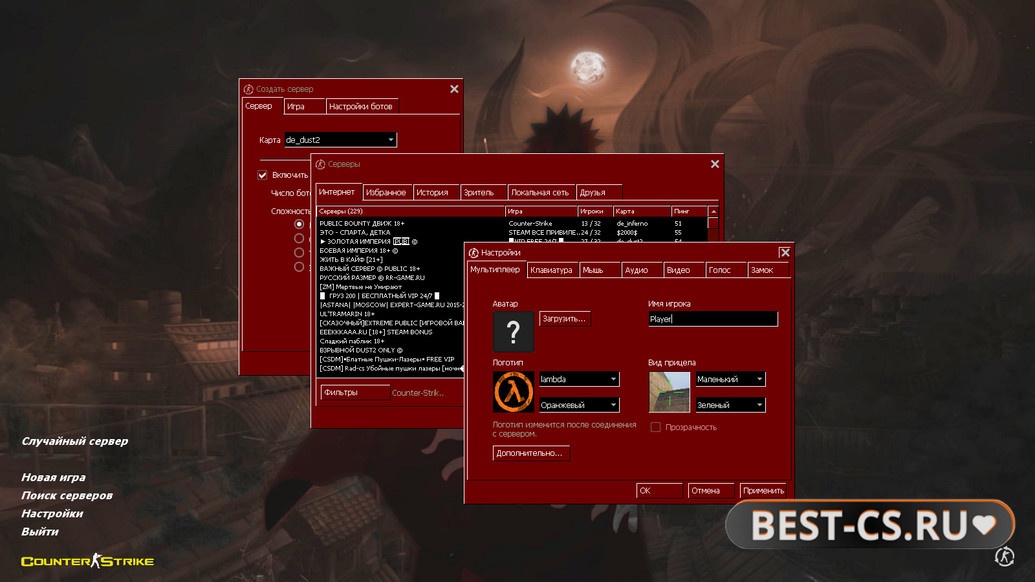
Task: Open Поиск серверов from main menu
Action: [67, 495]
